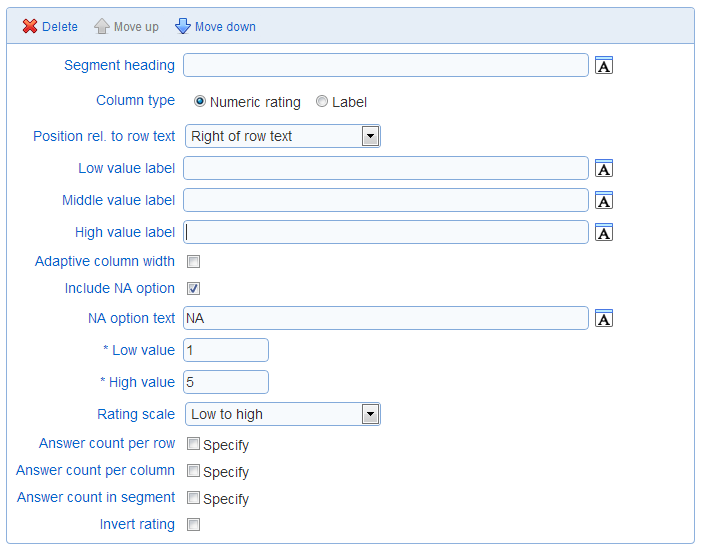The width and height of the screenshot is (701, 548).
Task: Click into the High value number field
Action: point(226,382)
